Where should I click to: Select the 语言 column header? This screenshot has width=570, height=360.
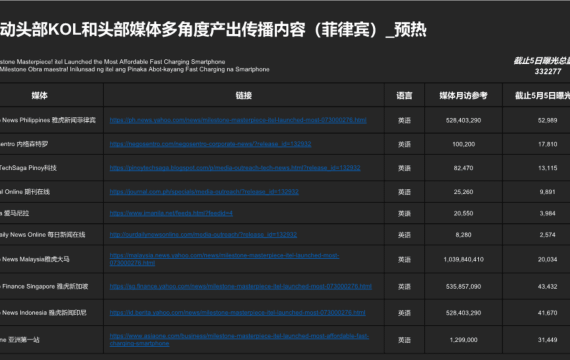tap(404, 95)
